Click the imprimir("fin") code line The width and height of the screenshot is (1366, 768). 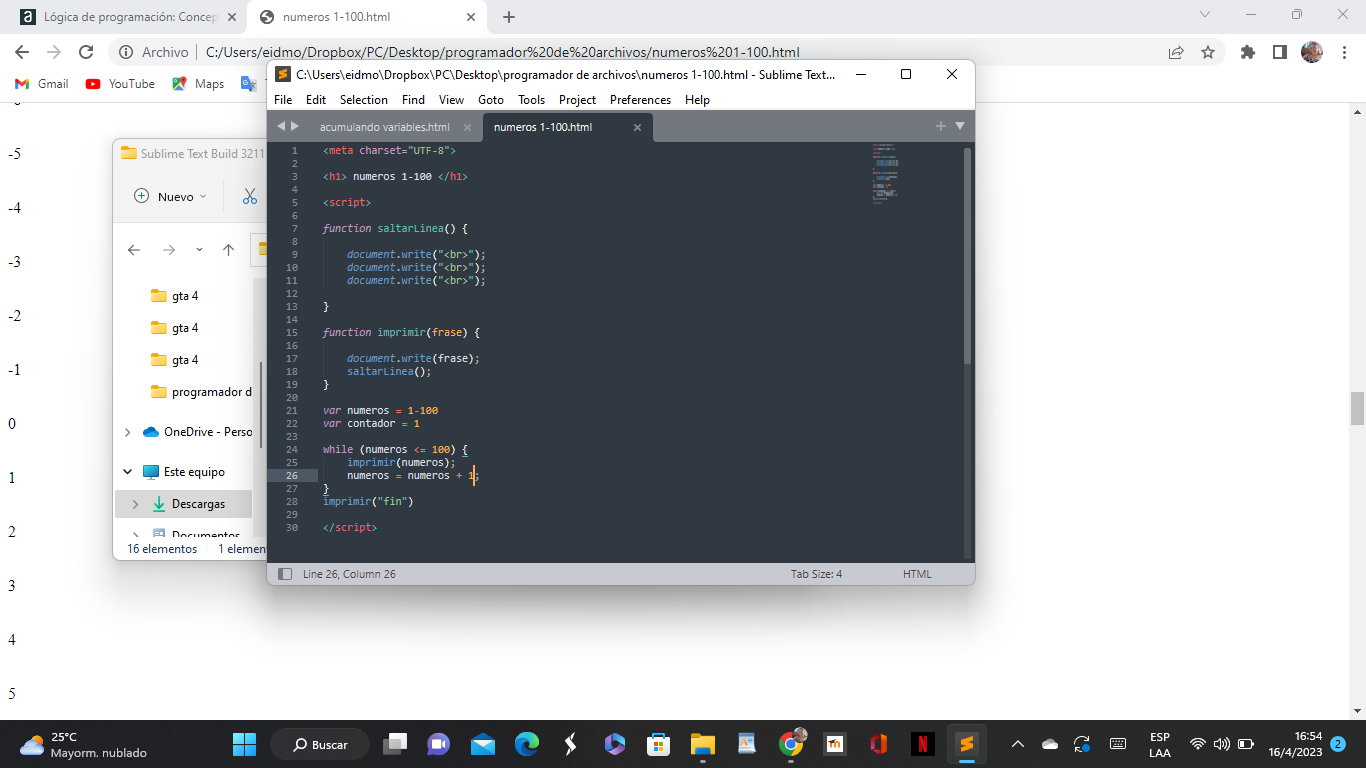(x=368, y=501)
